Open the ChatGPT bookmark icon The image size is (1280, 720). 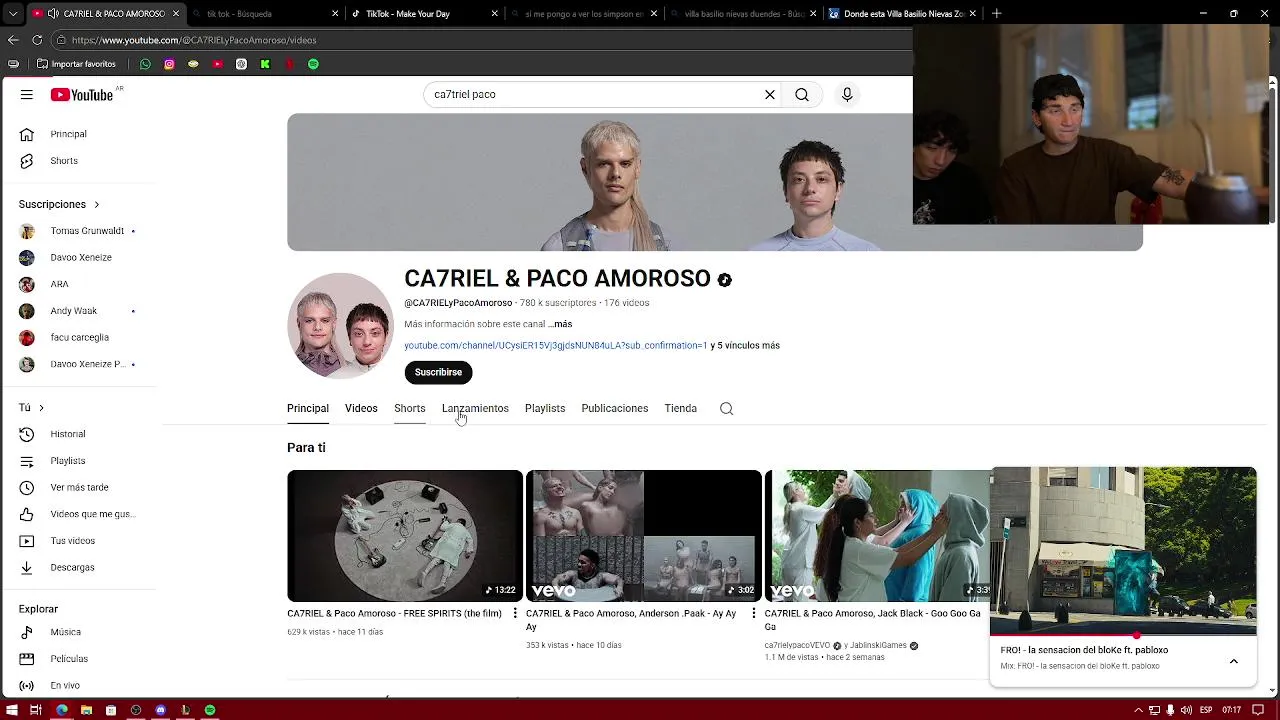coord(241,64)
